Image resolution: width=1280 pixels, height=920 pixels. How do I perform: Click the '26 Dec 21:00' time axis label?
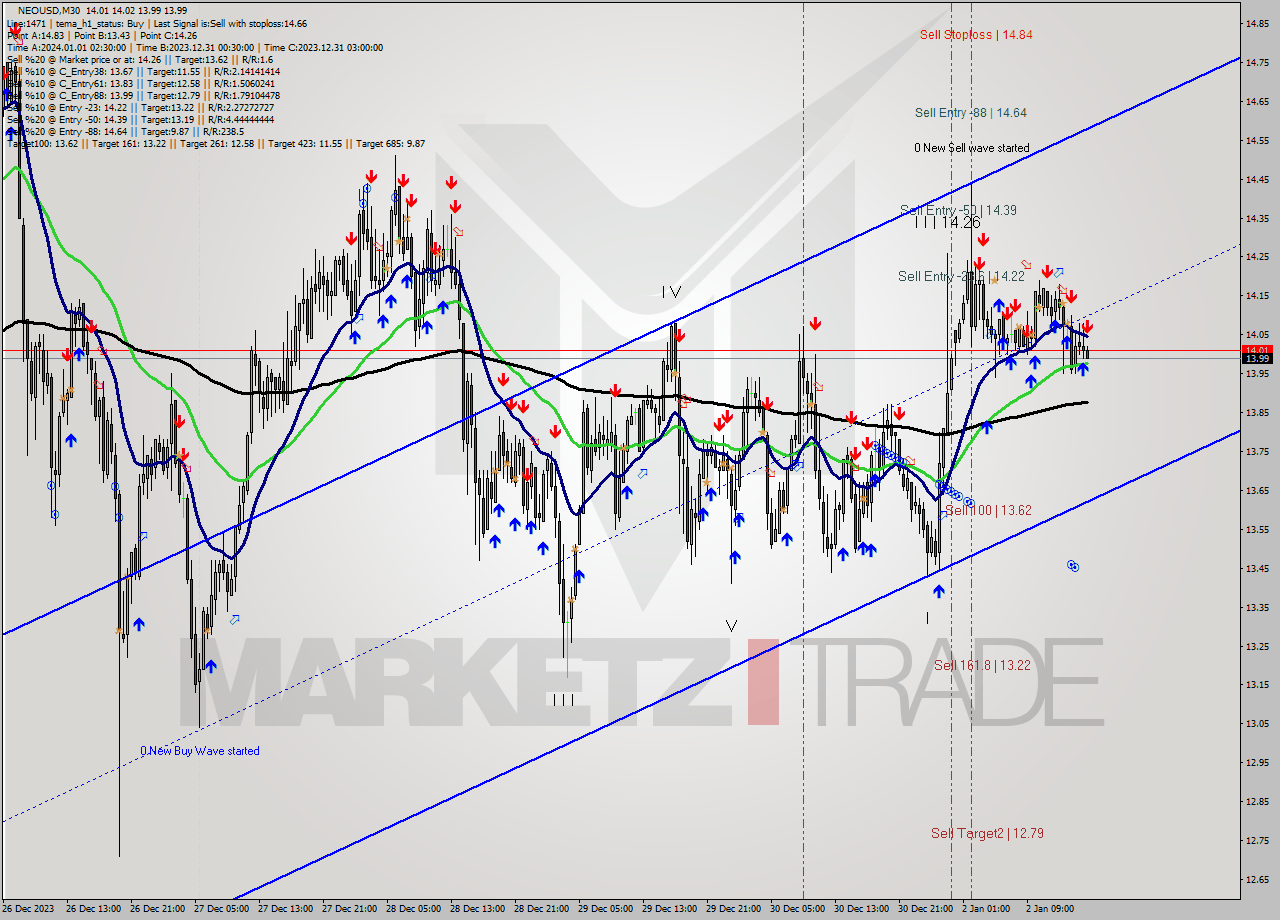click(157, 909)
